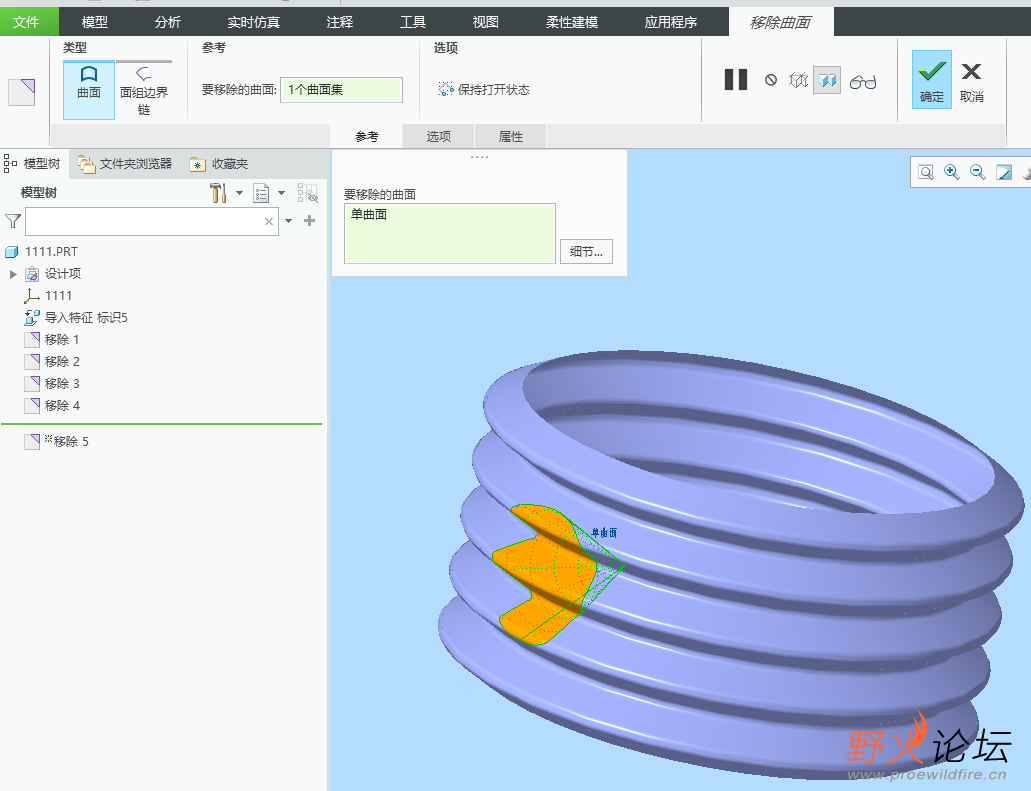Focus the model tree search field
The height and width of the screenshot is (791, 1031).
[x=152, y=222]
